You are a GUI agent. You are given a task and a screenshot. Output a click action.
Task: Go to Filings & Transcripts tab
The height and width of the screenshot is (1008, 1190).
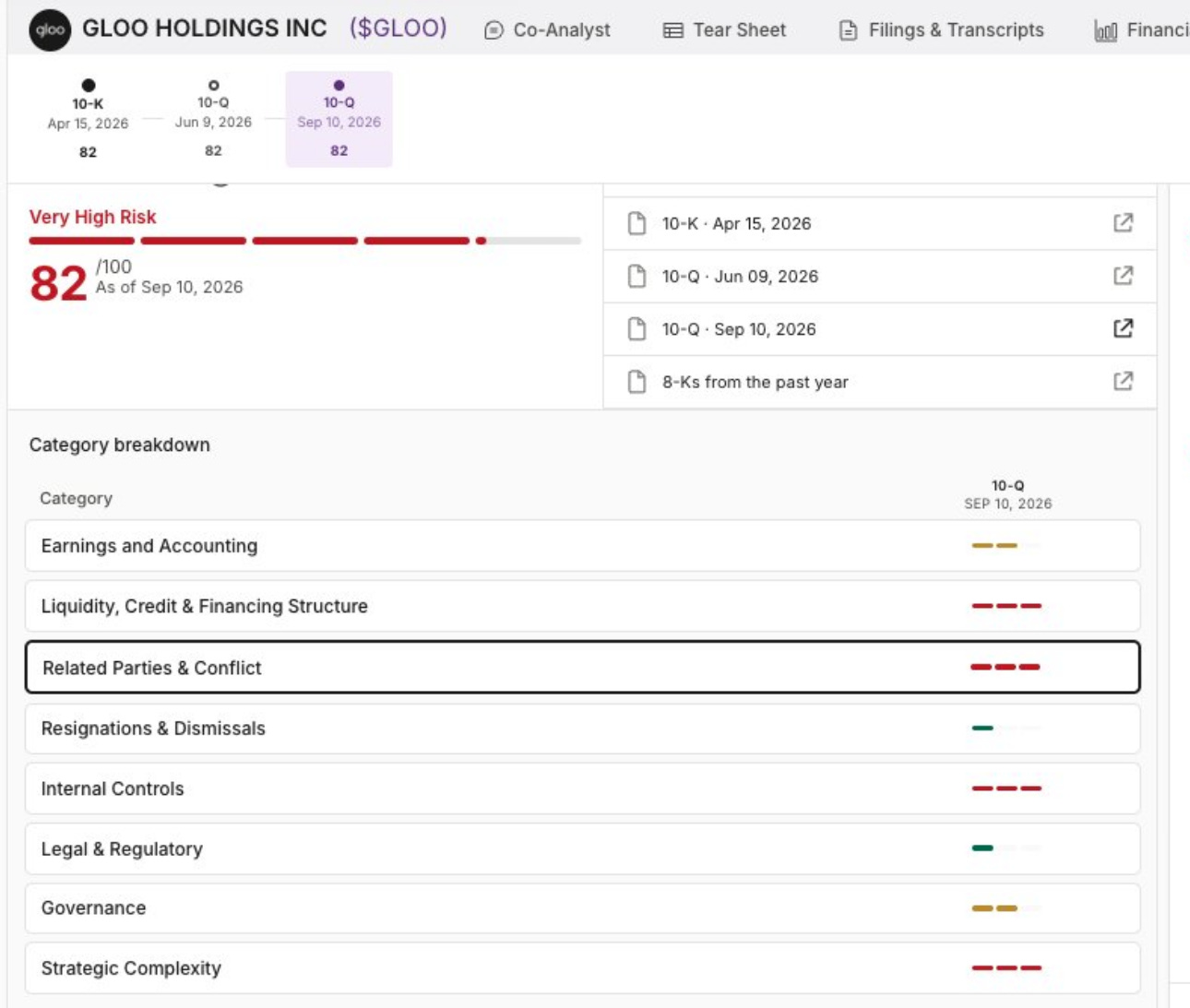point(941,30)
